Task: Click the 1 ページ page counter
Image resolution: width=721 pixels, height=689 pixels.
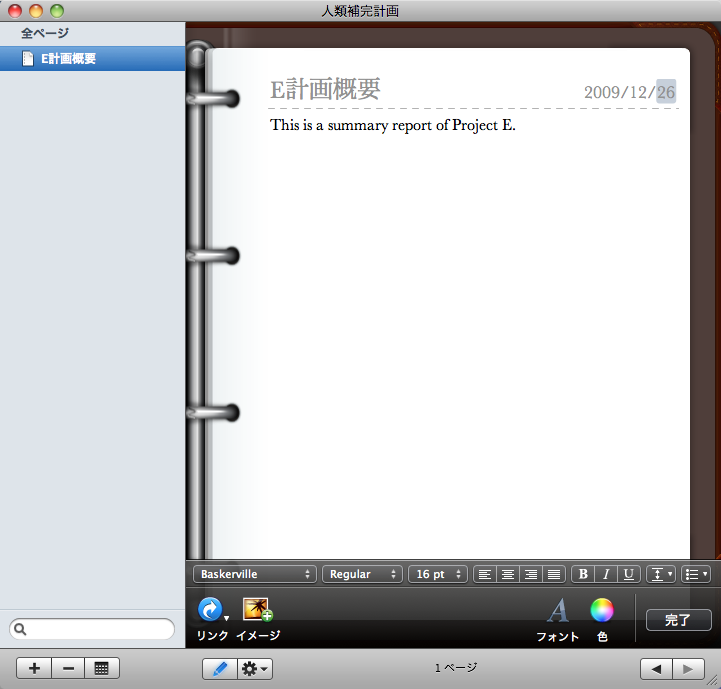Action: coord(456,667)
